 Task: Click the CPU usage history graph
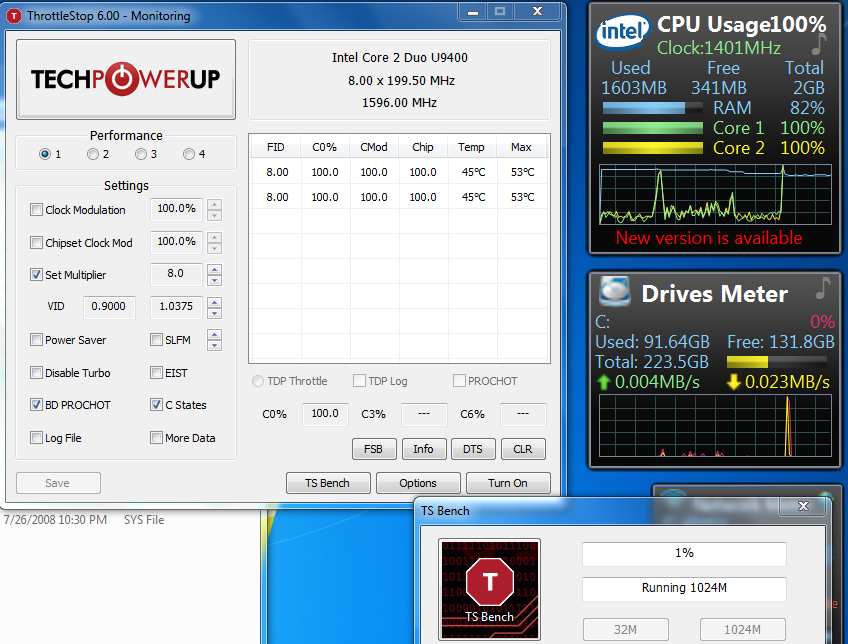(715, 194)
